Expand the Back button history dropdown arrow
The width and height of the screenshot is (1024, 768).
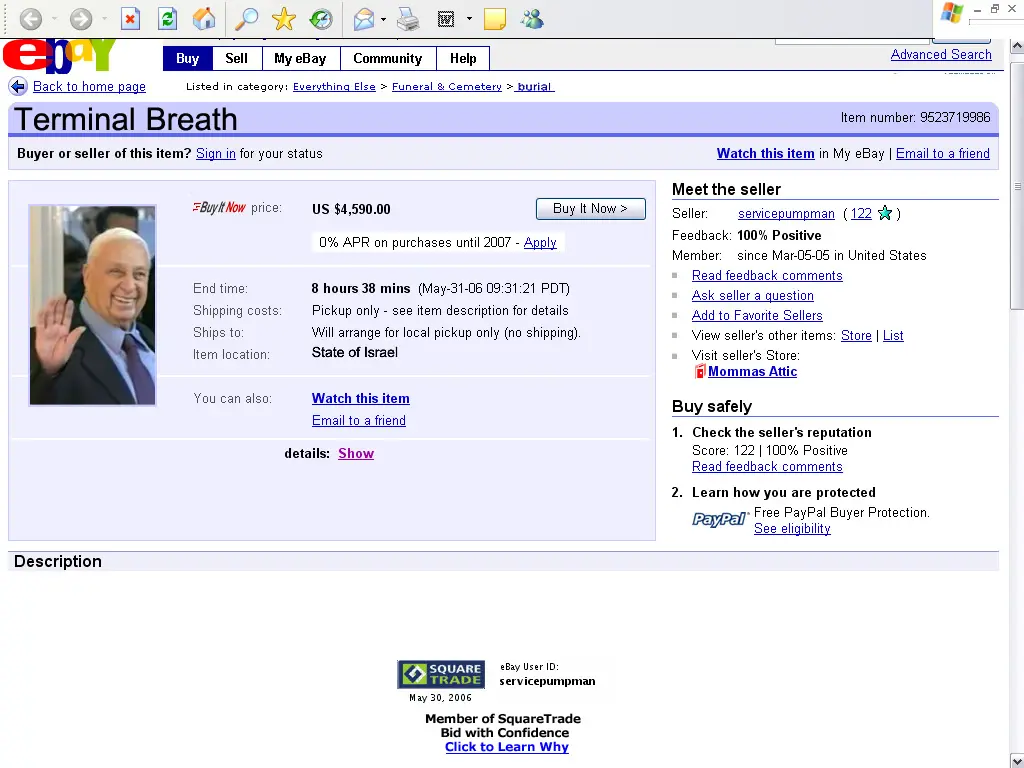click(54, 19)
